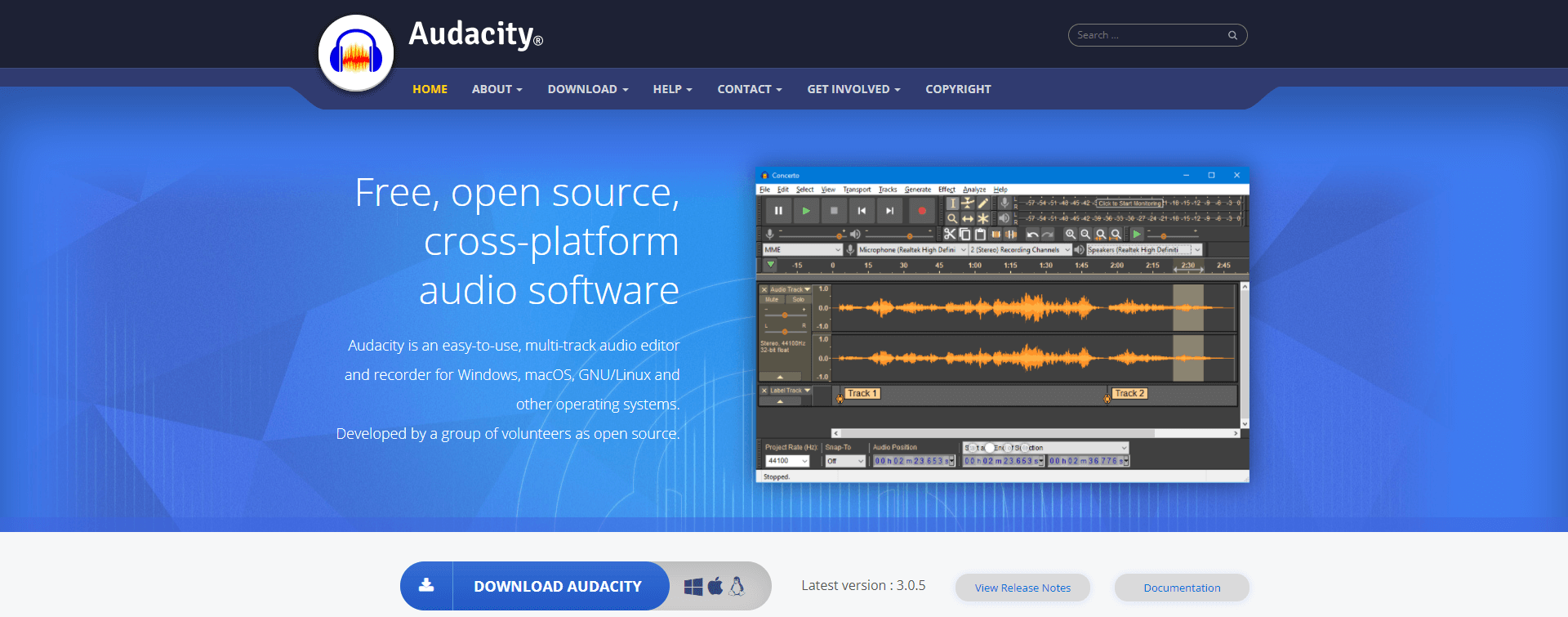The image size is (1568, 617).
Task: Open the File menu in Concerto window
Action: point(765,190)
